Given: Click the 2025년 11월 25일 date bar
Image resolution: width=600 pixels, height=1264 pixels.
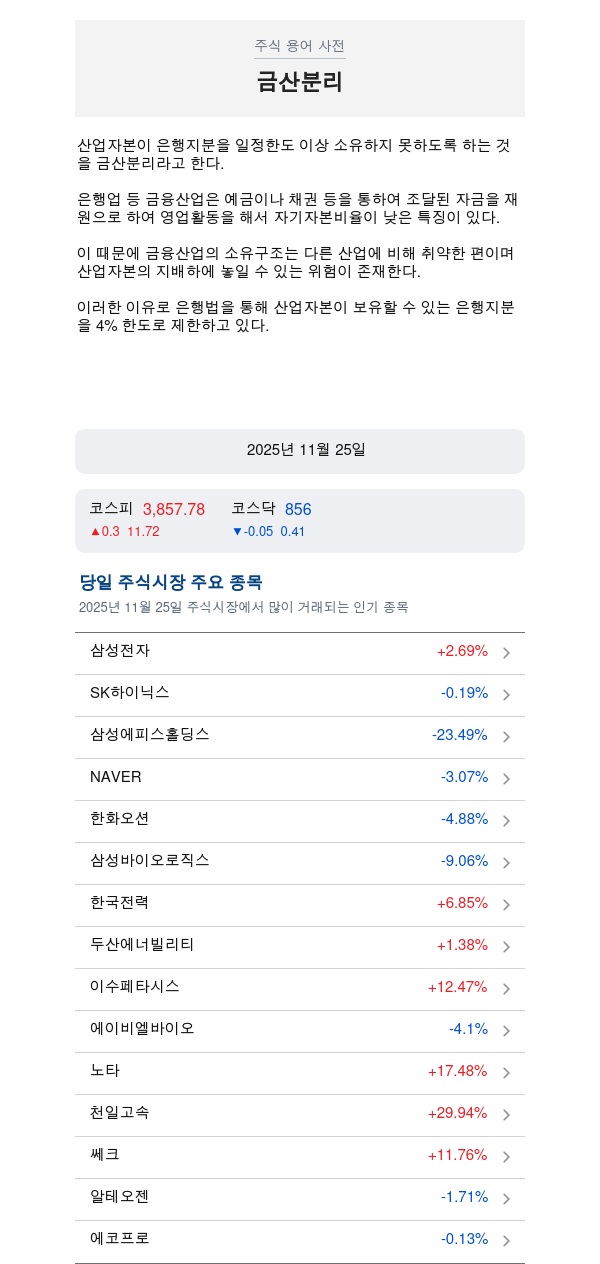Looking at the screenshot, I should pyautogui.click(x=300, y=451).
